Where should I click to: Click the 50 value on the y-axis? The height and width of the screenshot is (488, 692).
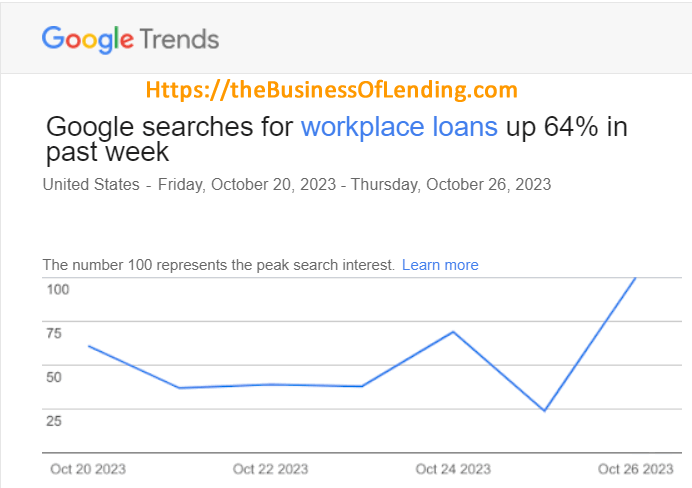(x=54, y=377)
